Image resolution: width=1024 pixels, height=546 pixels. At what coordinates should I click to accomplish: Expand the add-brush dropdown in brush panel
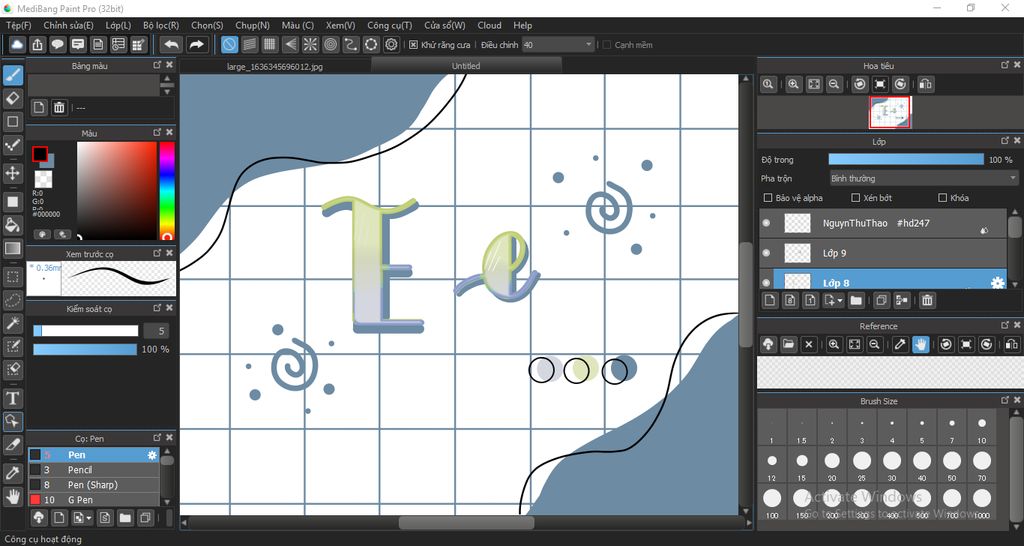[x=88, y=518]
